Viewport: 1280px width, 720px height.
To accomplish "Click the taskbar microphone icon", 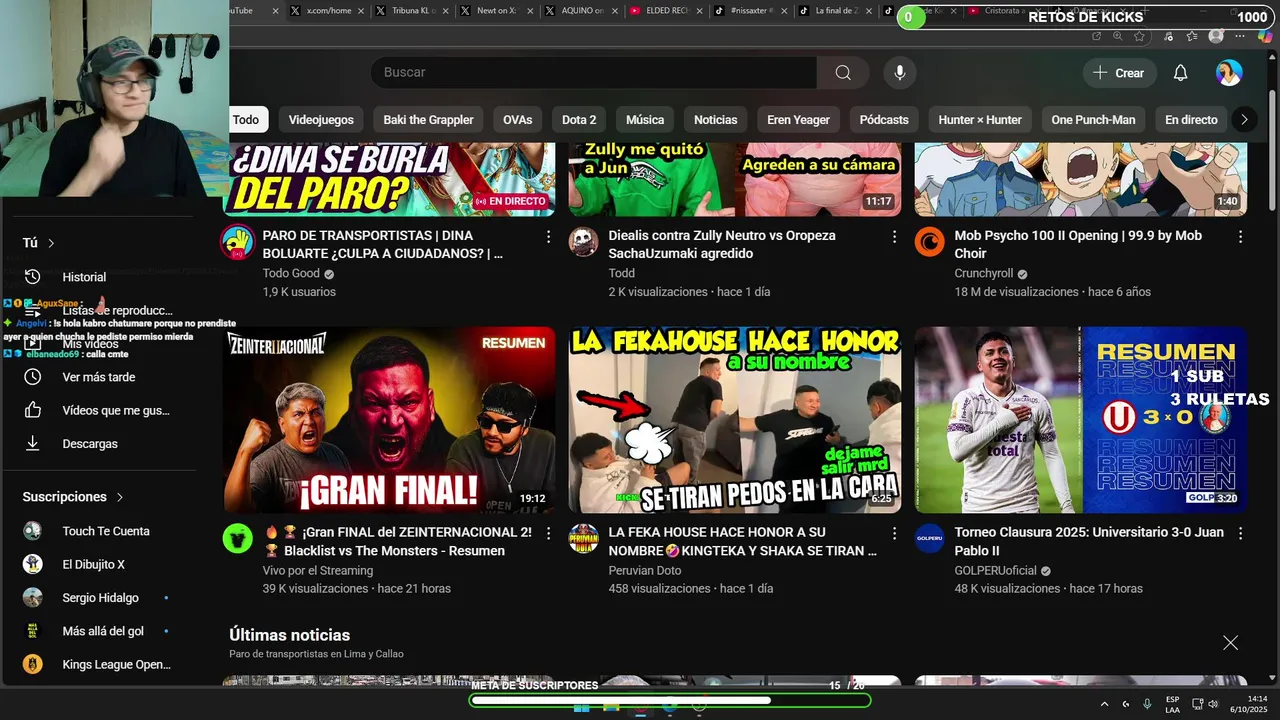I will point(1147,704).
